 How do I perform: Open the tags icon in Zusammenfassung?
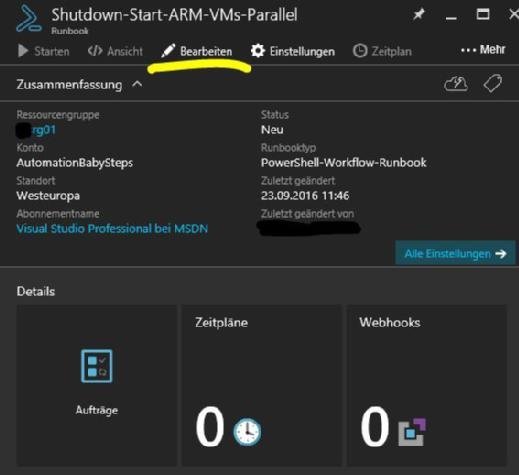(x=493, y=83)
